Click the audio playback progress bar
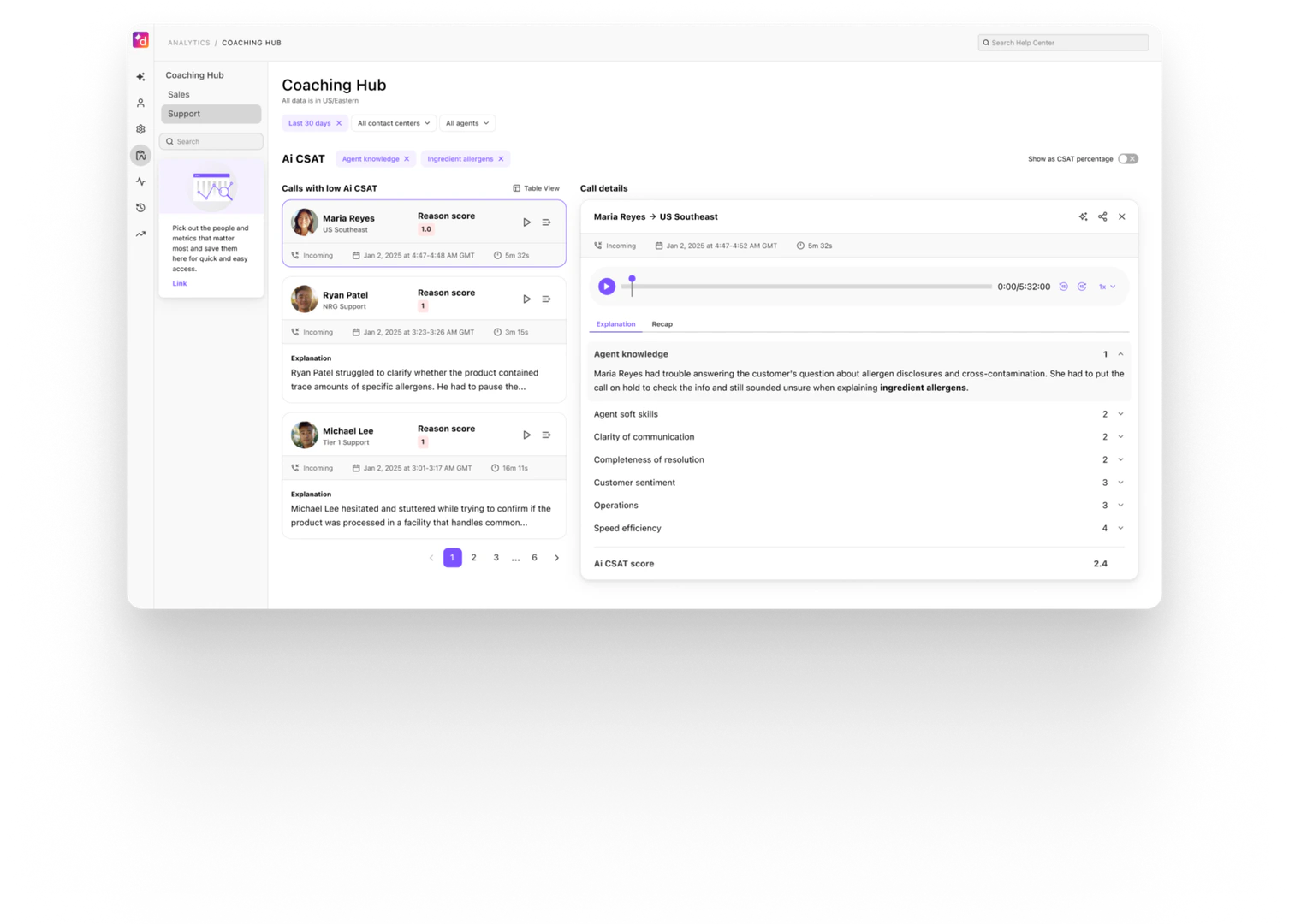 811,287
